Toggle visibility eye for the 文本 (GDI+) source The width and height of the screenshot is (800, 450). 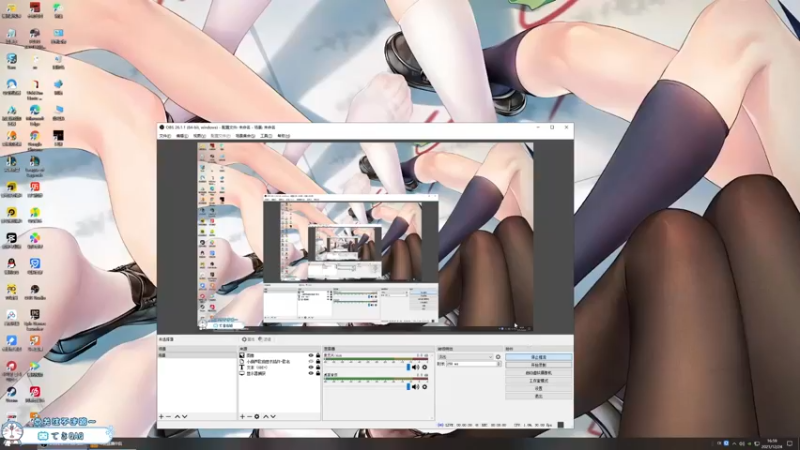pos(311,367)
